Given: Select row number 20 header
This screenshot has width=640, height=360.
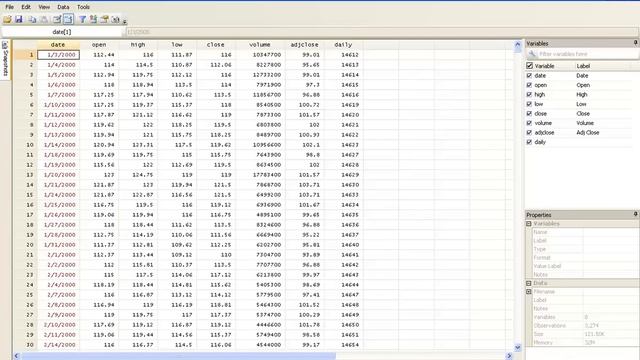Looking at the screenshot, I should pyautogui.click(x=25, y=245).
